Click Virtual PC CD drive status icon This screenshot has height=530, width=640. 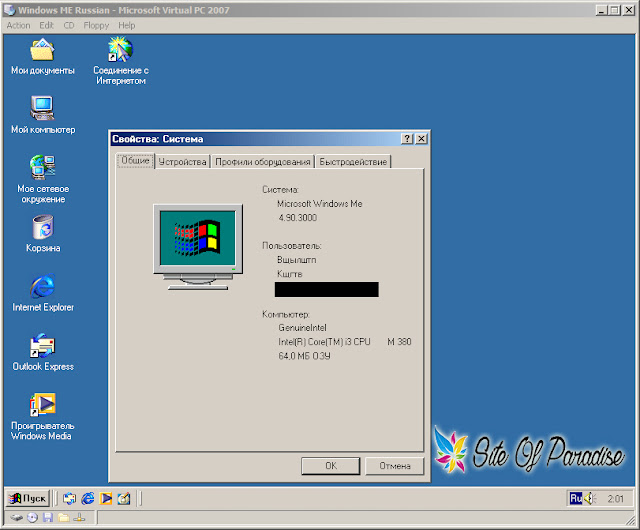point(32,518)
